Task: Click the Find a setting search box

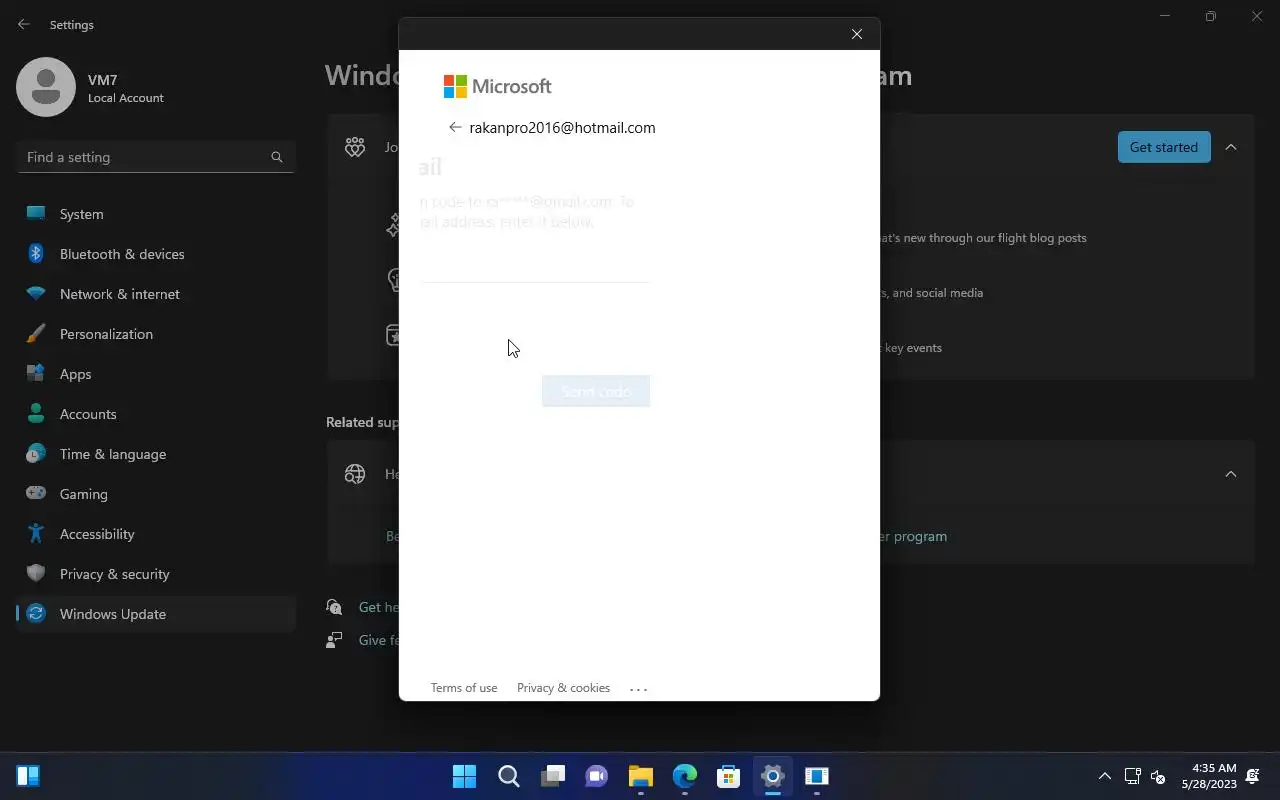Action: (x=156, y=157)
